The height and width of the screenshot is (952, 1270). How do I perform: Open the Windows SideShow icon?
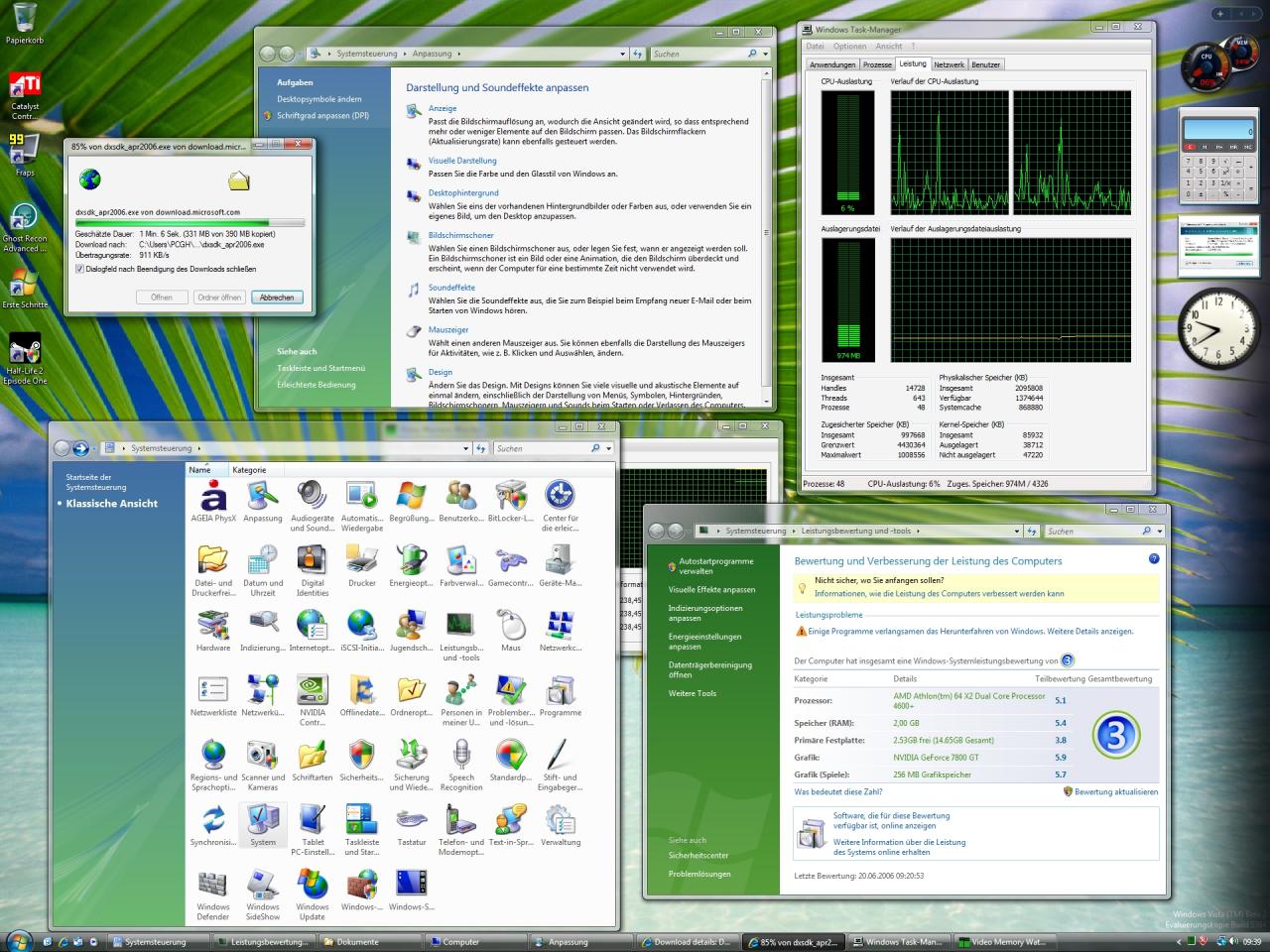pyautogui.click(x=263, y=894)
